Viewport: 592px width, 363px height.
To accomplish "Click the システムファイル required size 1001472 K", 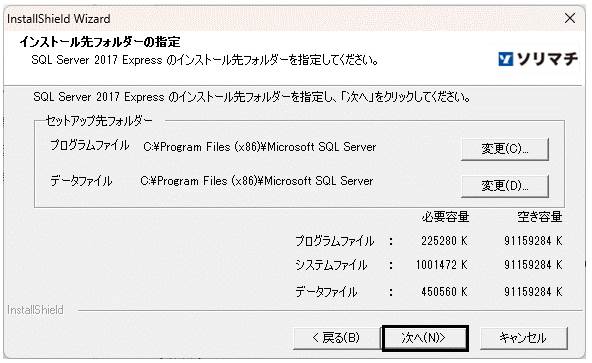I will click(442, 265).
